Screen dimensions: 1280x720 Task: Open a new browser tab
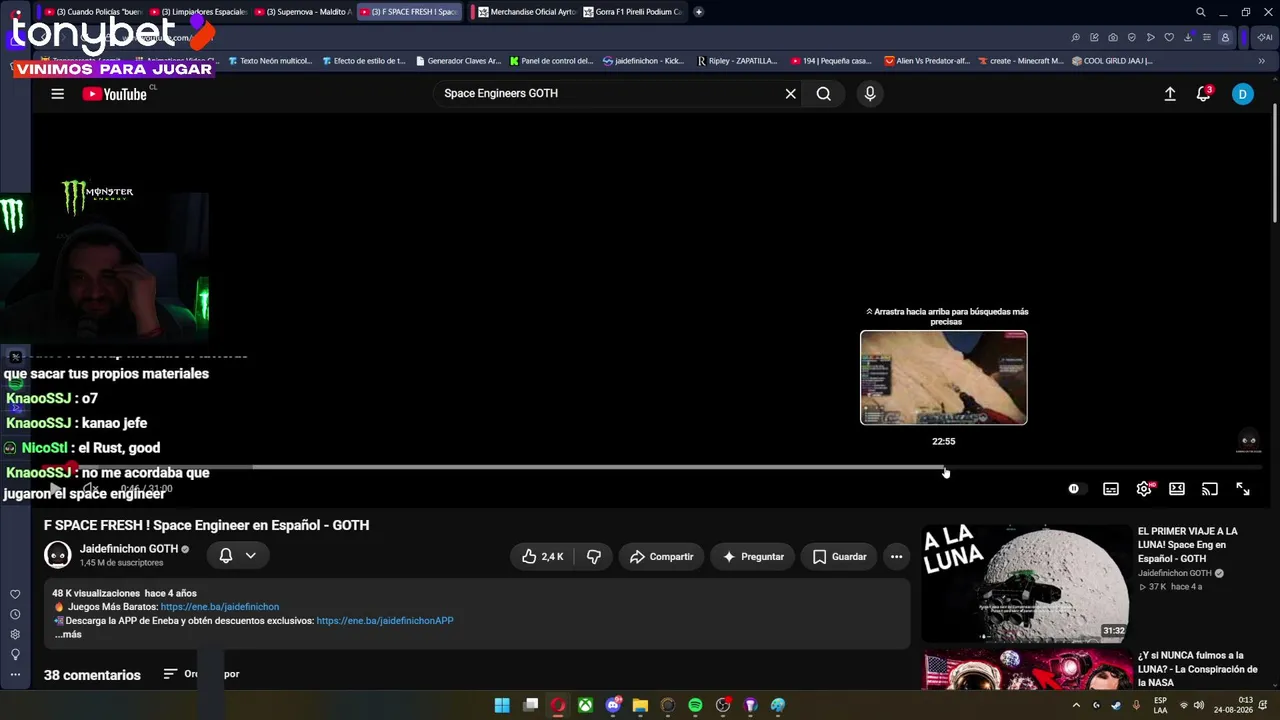(698, 12)
